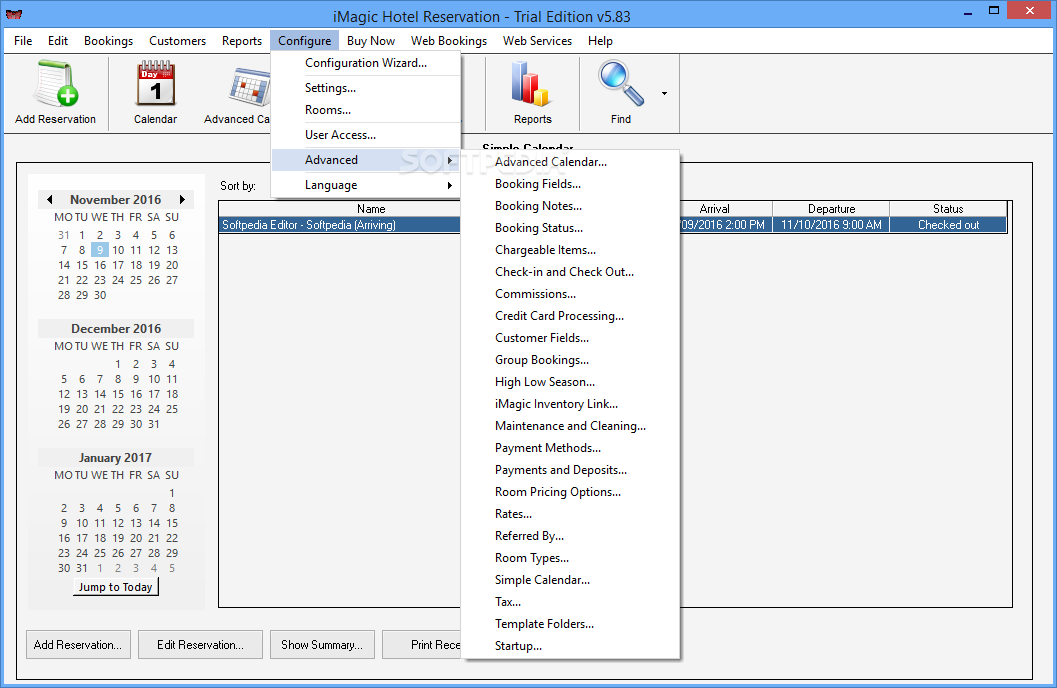Select Commissions... in the submenu
Image resolution: width=1057 pixels, height=688 pixels.
(570, 294)
